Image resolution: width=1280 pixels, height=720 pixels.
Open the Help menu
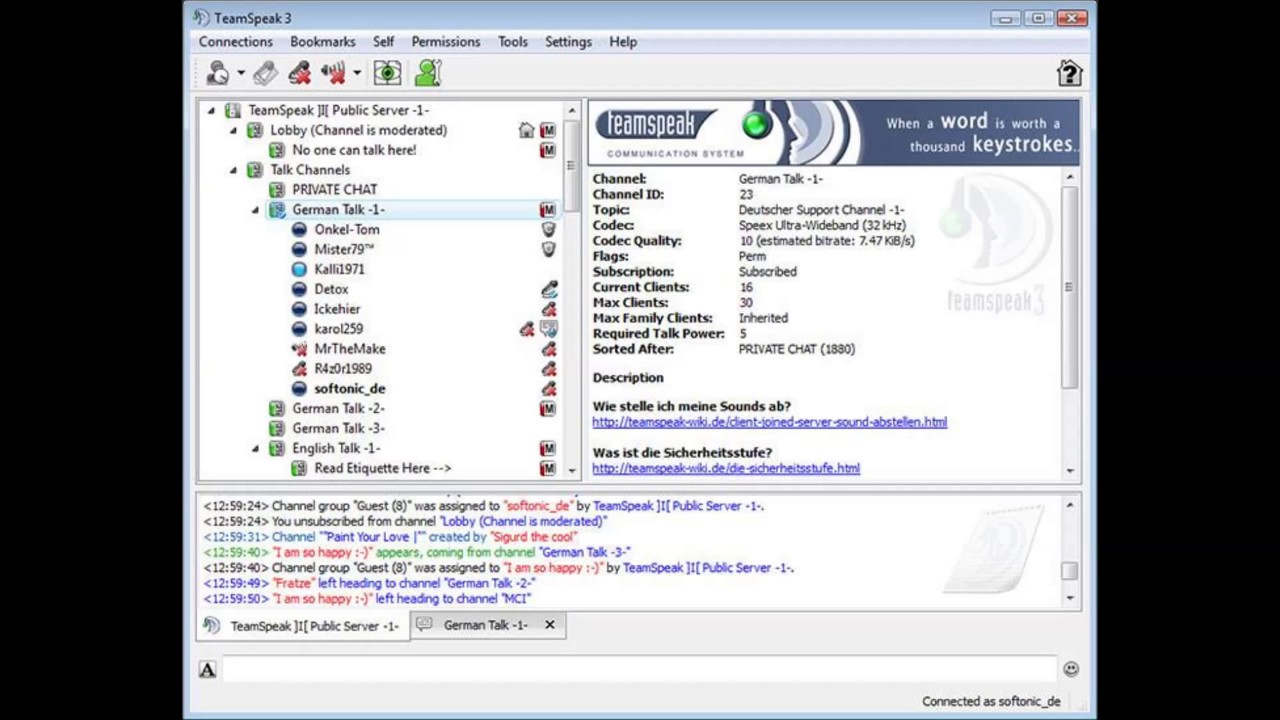coord(622,42)
